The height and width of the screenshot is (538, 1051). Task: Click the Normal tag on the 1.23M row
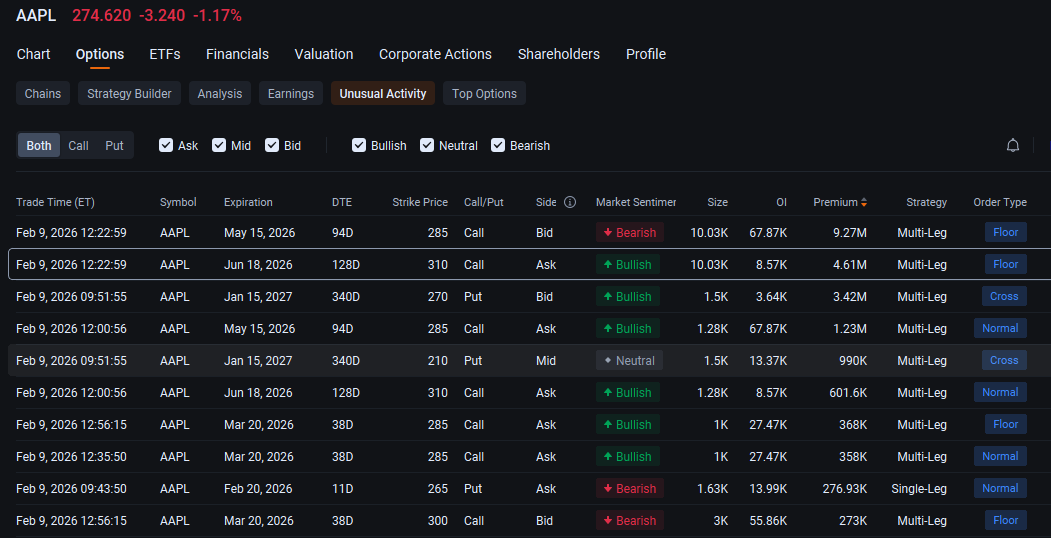pos(1000,328)
